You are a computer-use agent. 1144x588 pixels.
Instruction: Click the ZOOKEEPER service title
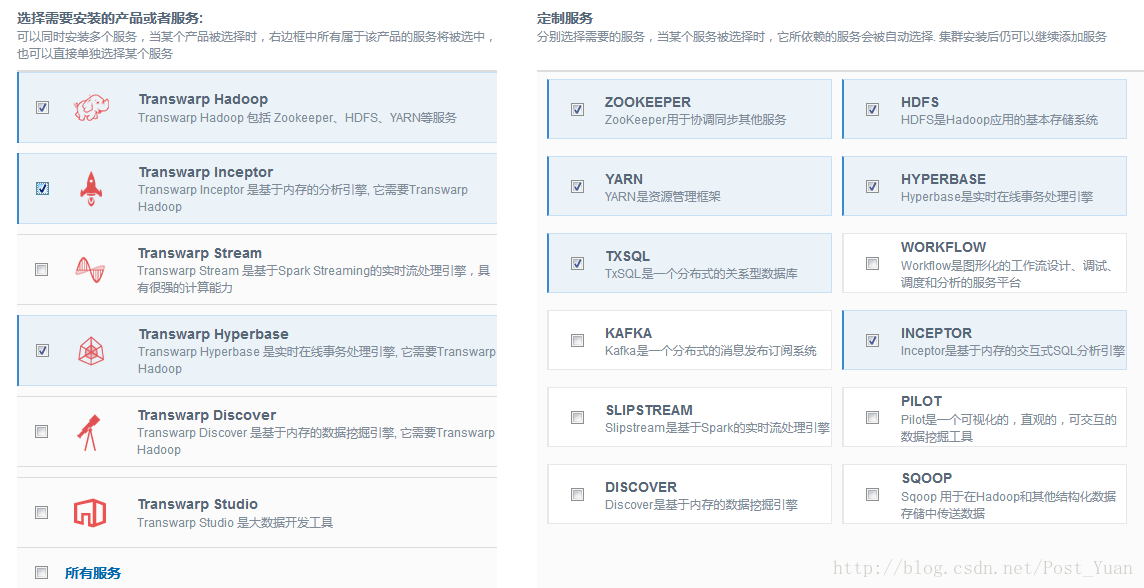[x=648, y=102]
